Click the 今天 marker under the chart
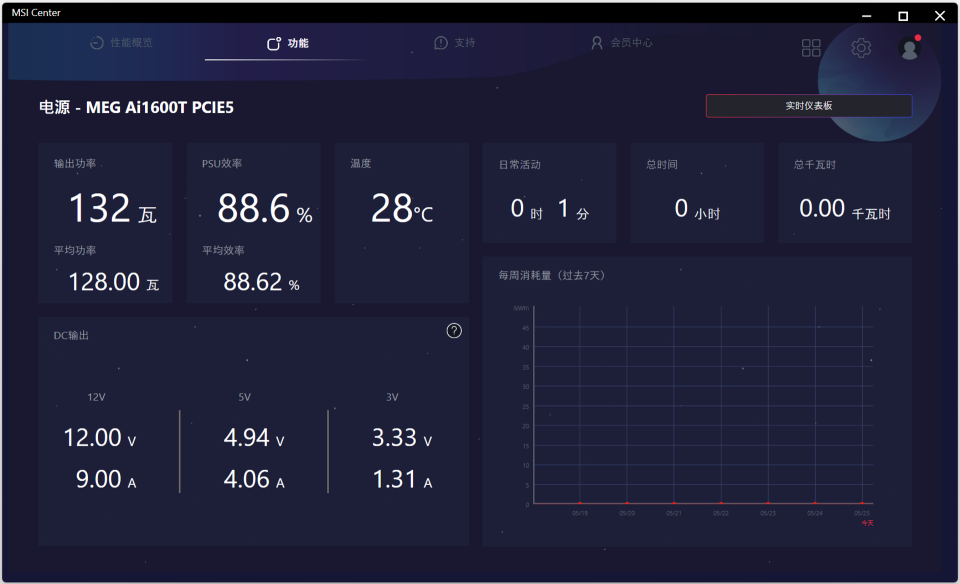This screenshot has width=960, height=584. point(868,523)
